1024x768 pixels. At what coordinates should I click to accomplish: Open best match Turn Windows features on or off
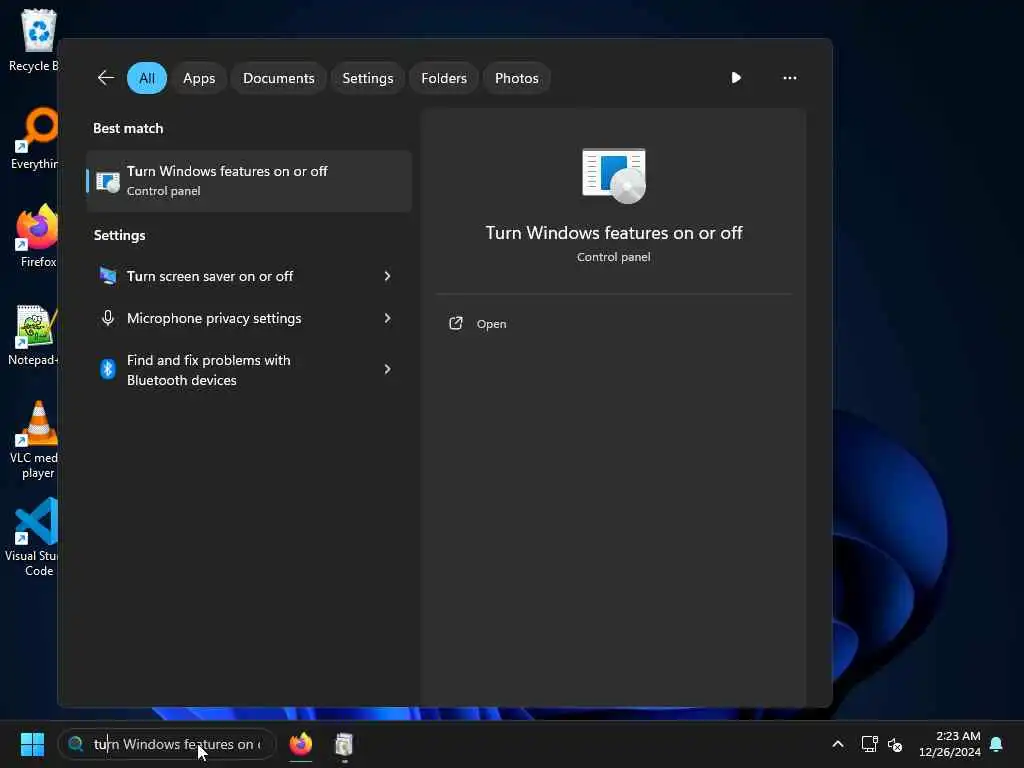[x=249, y=181]
